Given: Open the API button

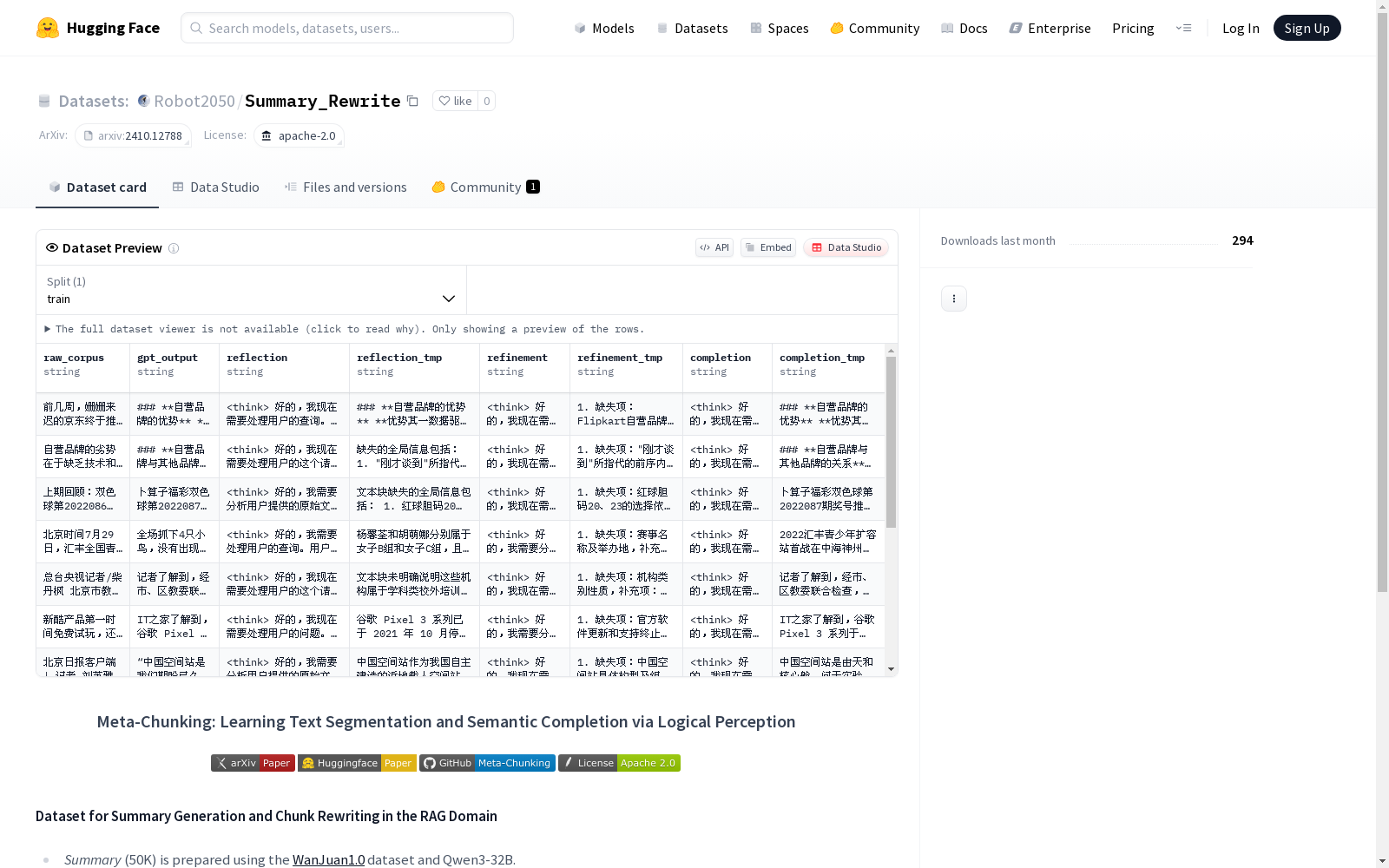Looking at the screenshot, I should coord(714,247).
